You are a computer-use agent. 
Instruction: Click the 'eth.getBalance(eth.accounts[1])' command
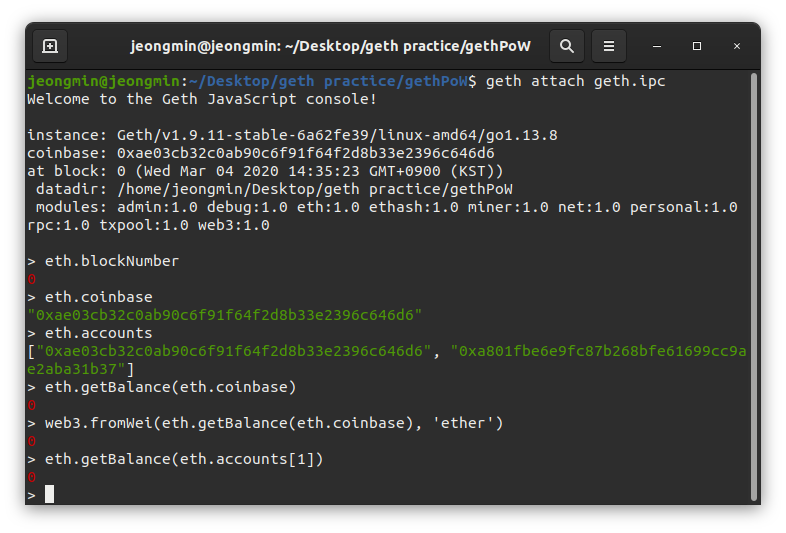[x=184, y=460]
